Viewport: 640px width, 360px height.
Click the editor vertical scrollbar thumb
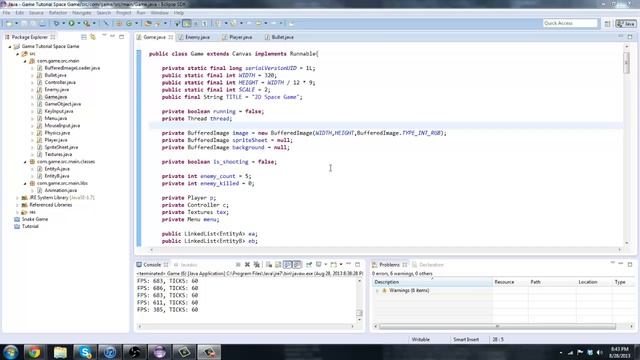coord(627,62)
